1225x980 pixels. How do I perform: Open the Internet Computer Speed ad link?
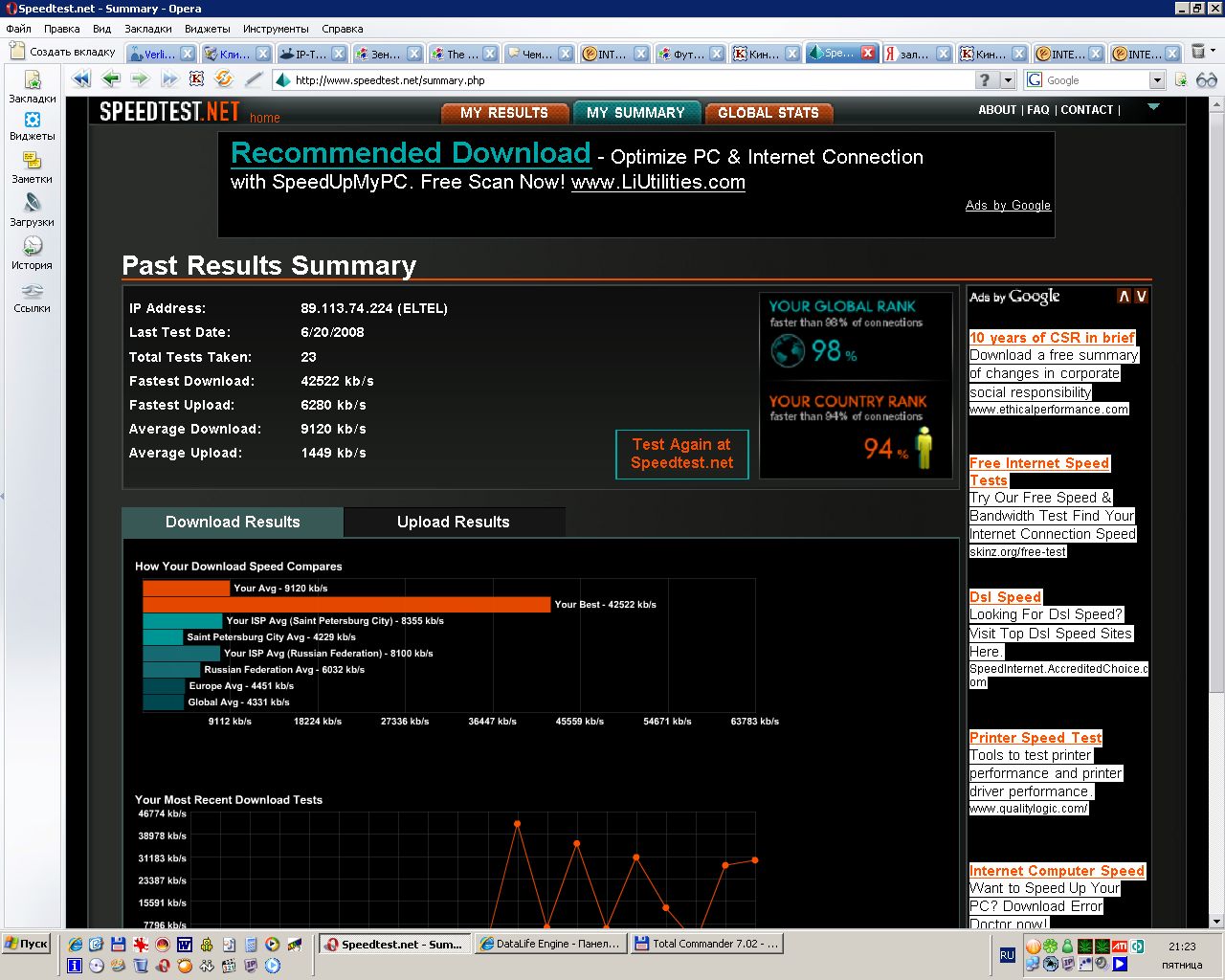[1058, 870]
